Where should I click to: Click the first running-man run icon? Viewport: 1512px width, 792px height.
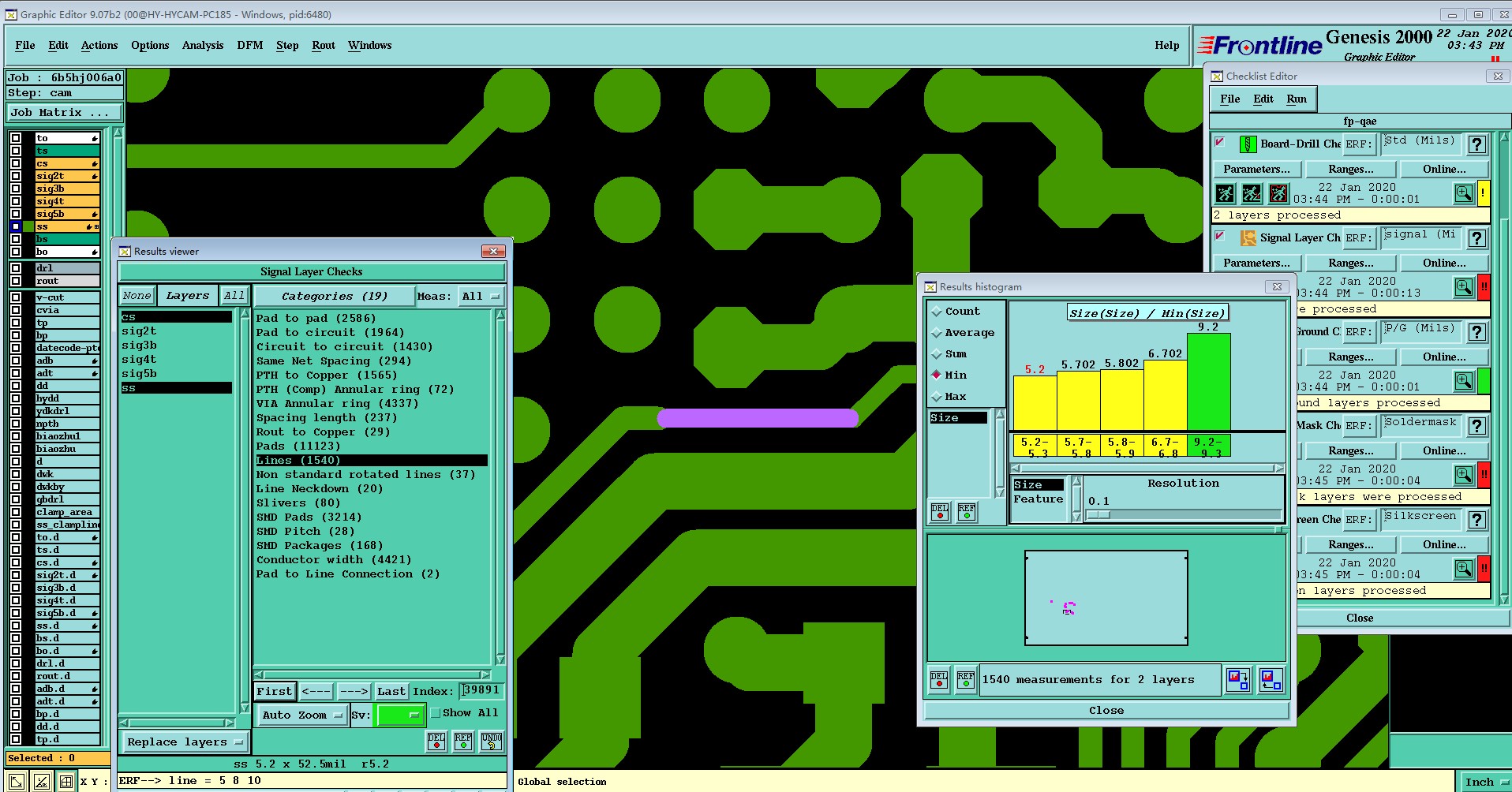coord(1225,193)
